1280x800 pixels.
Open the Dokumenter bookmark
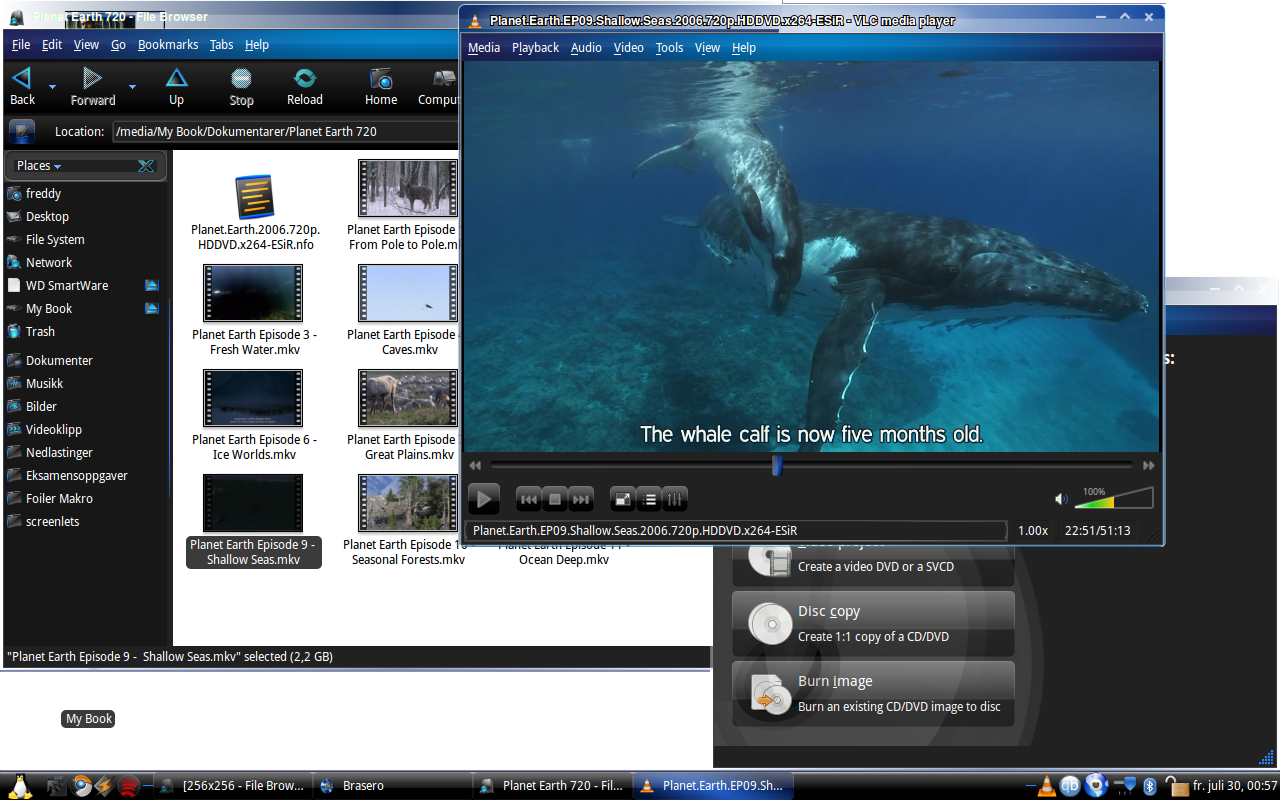pyautogui.click(x=59, y=361)
